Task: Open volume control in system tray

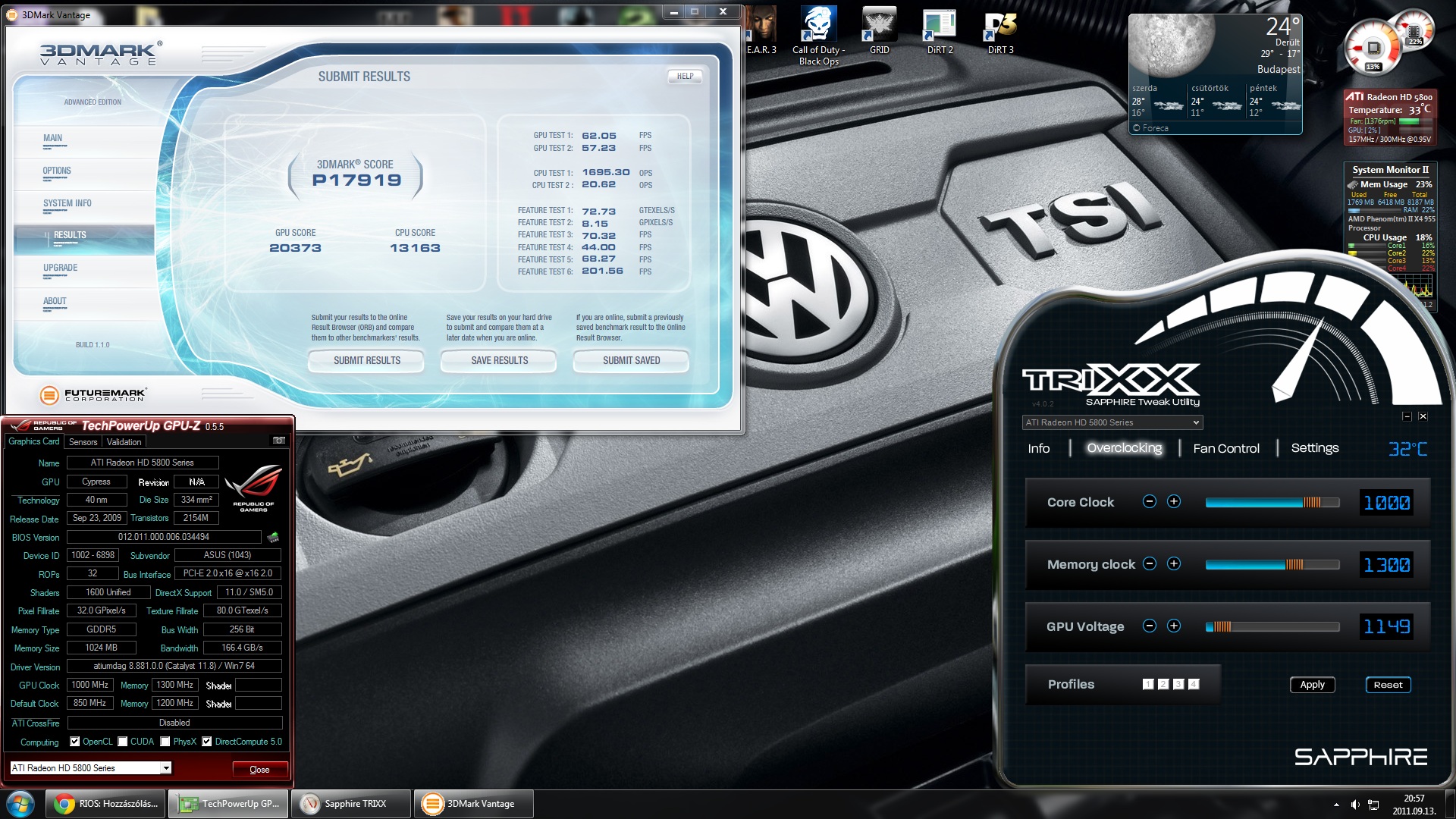Action: [x=1355, y=805]
